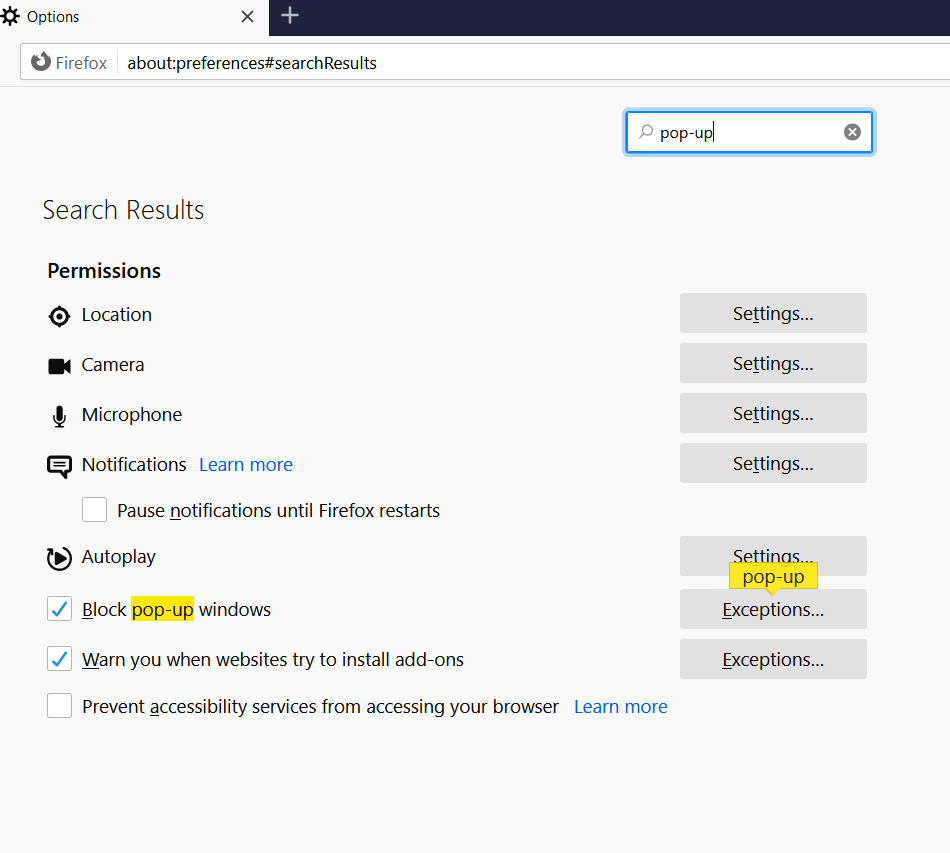
Task: Focus the preferences search field
Action: [x=749, y=132]
